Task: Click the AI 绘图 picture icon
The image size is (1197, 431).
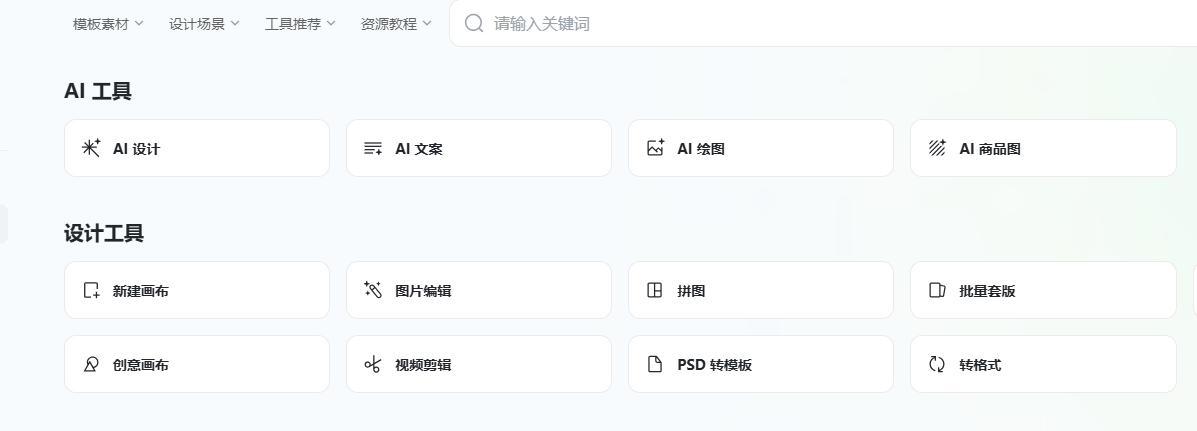Action: click(655, 148)
